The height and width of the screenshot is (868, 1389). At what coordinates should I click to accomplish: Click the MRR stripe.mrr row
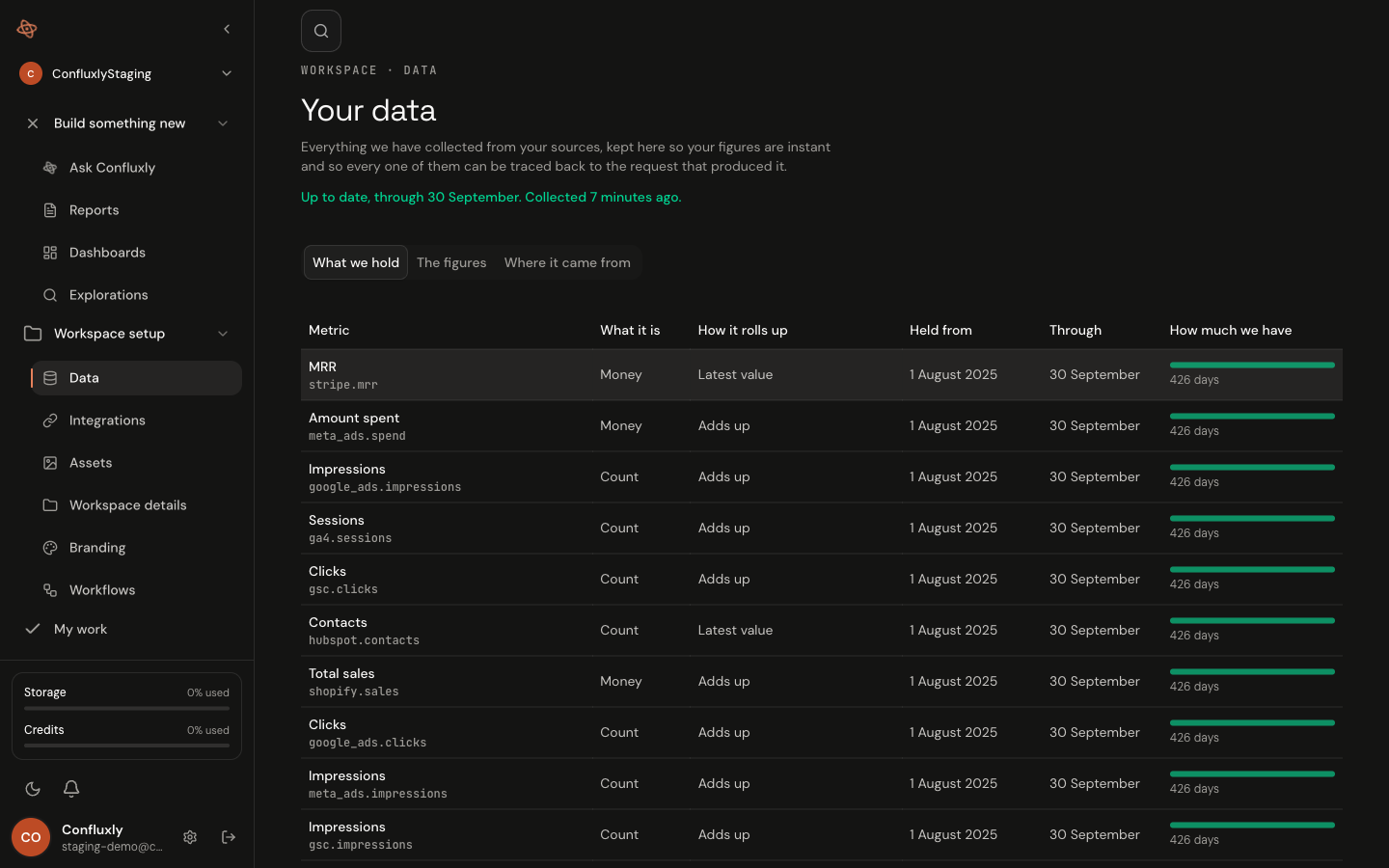[822, 375]
